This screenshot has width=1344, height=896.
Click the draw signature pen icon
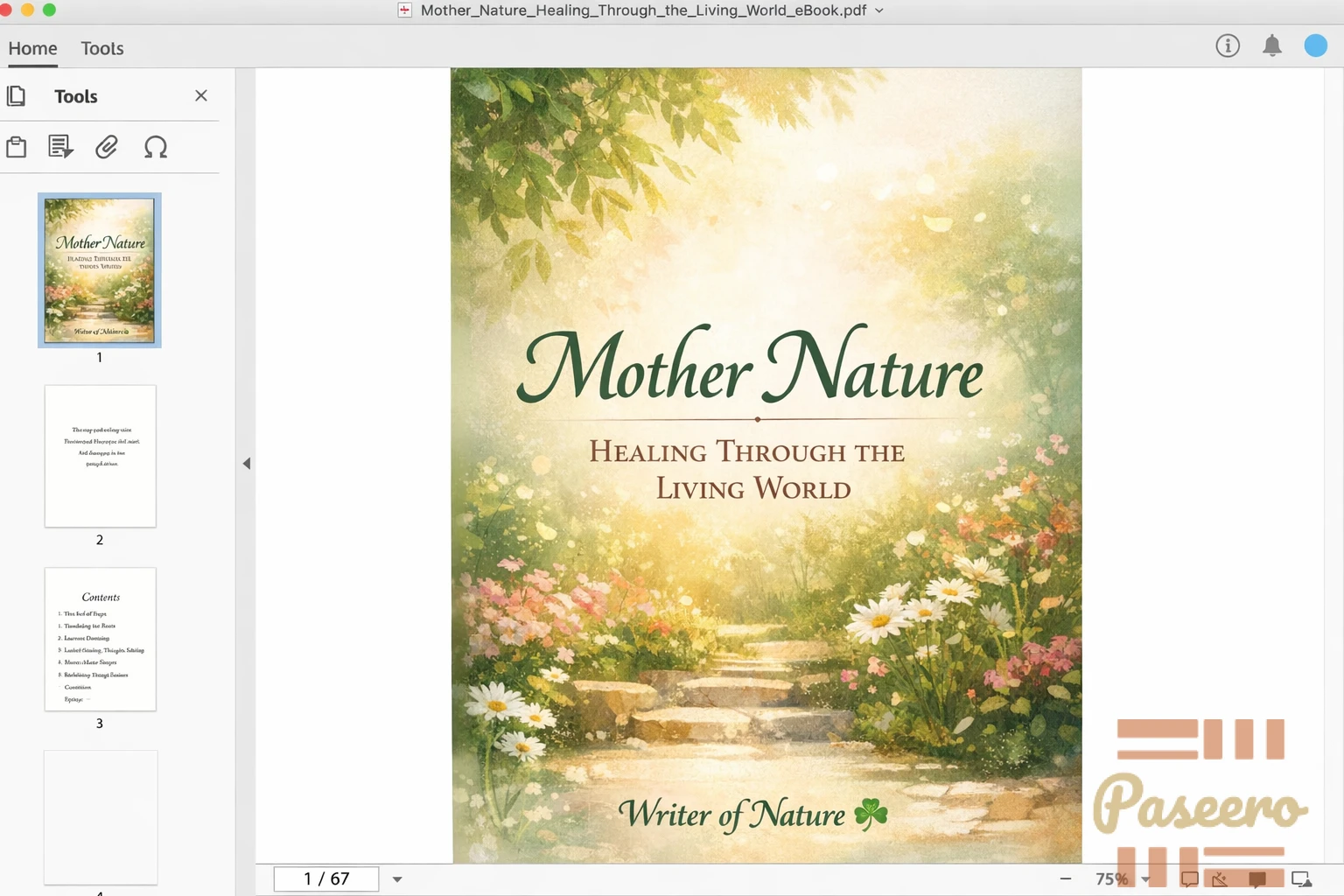point(1221,878)
